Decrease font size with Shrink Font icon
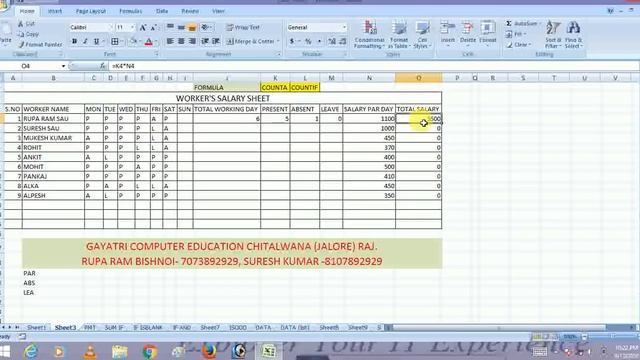 [153, 28]
